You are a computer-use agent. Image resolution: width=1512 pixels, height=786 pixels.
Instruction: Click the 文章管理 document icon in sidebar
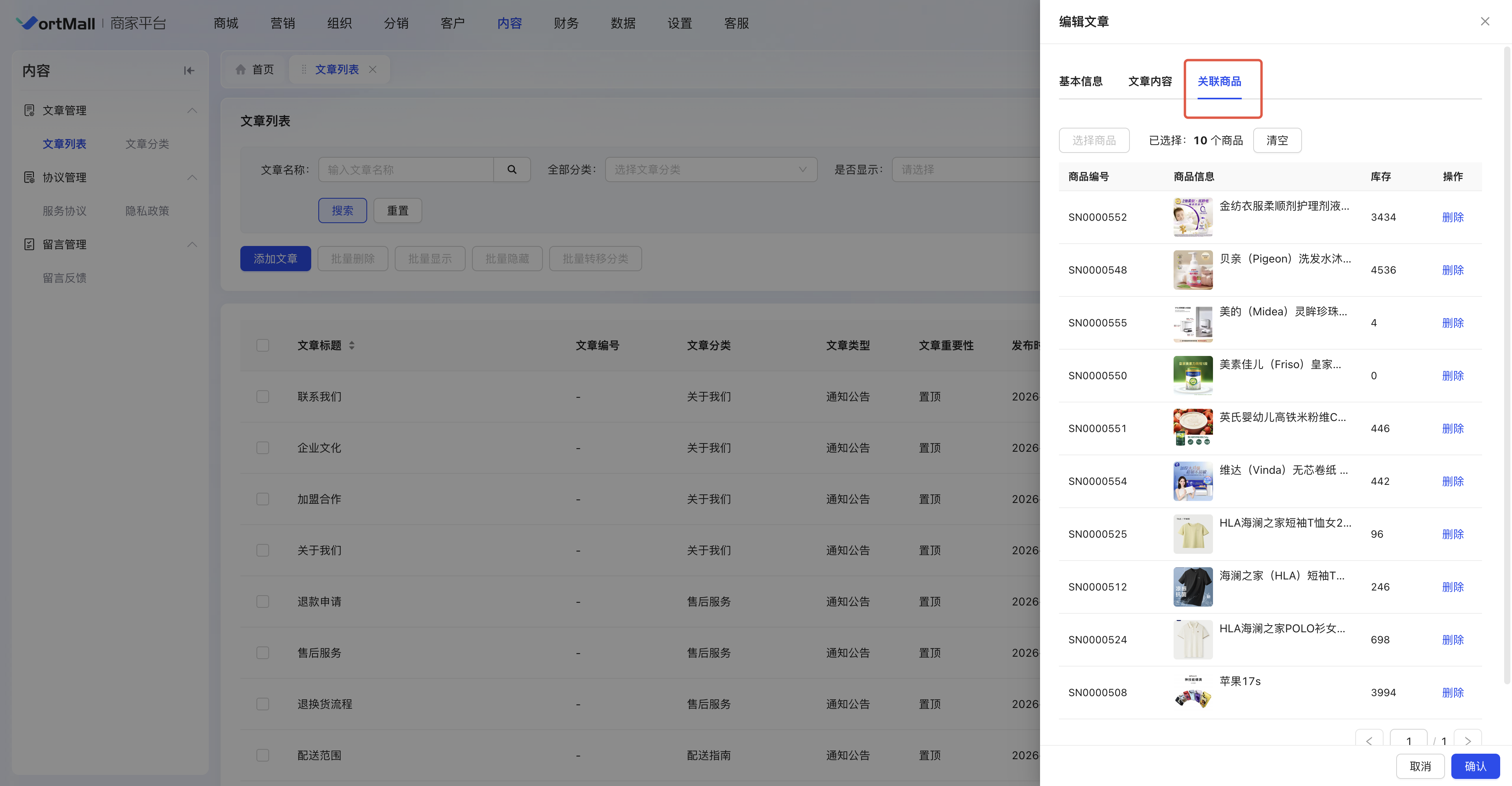point(29,110)
